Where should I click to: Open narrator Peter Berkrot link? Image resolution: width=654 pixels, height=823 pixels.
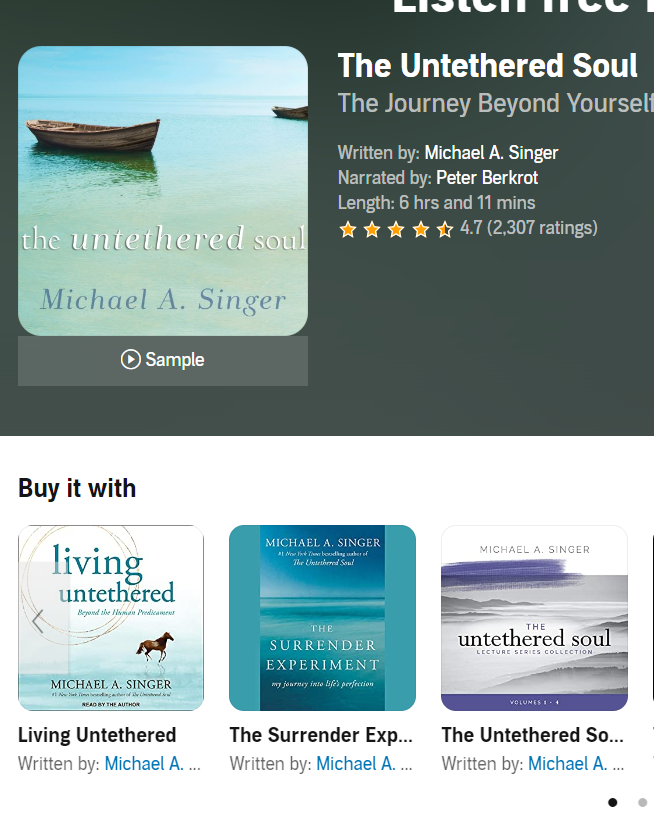coord(487,178)
